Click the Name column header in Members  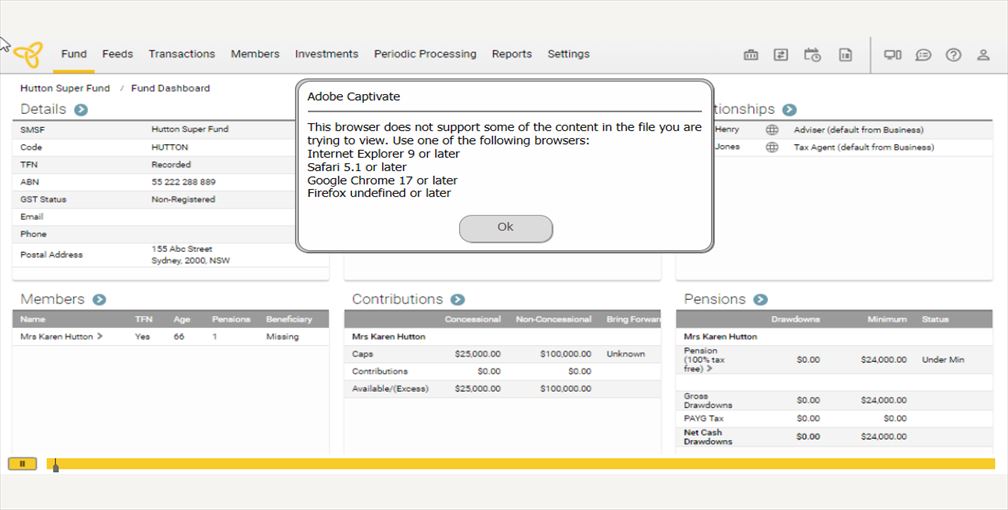click(x=33, y=319)
